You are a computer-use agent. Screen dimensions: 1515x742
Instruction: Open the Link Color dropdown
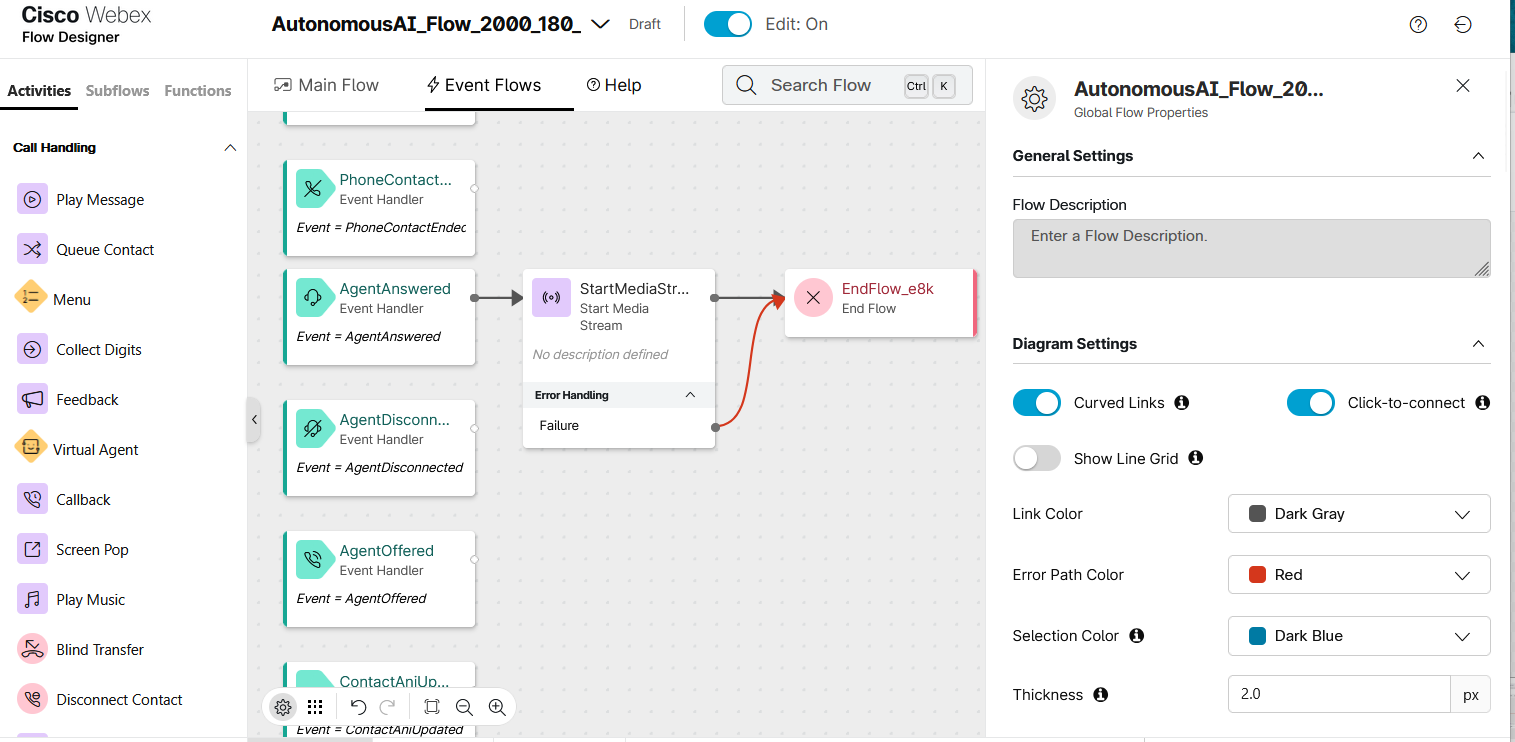tap(1358, 514)
